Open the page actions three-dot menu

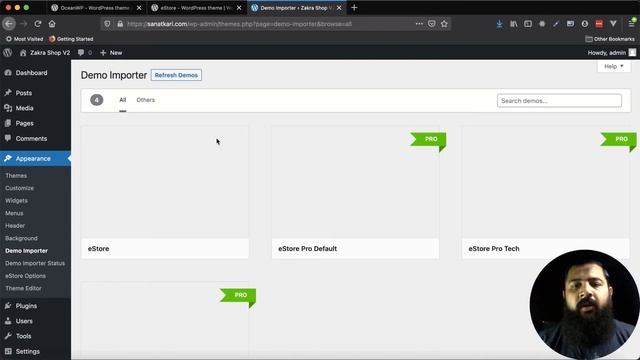pyautogui.click(x=419, y=24)
